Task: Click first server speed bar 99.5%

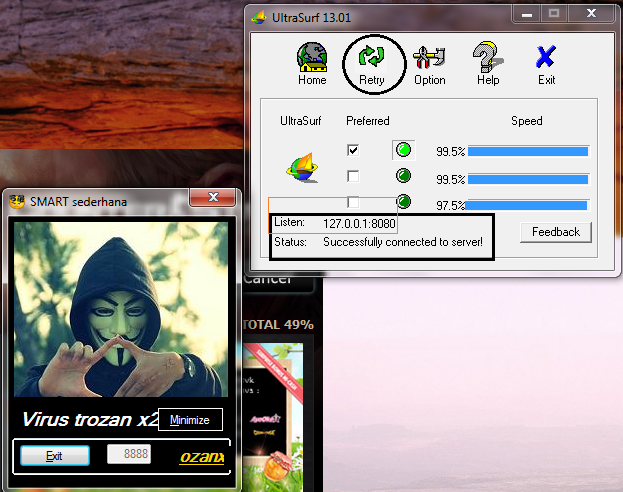Action: 528,151
